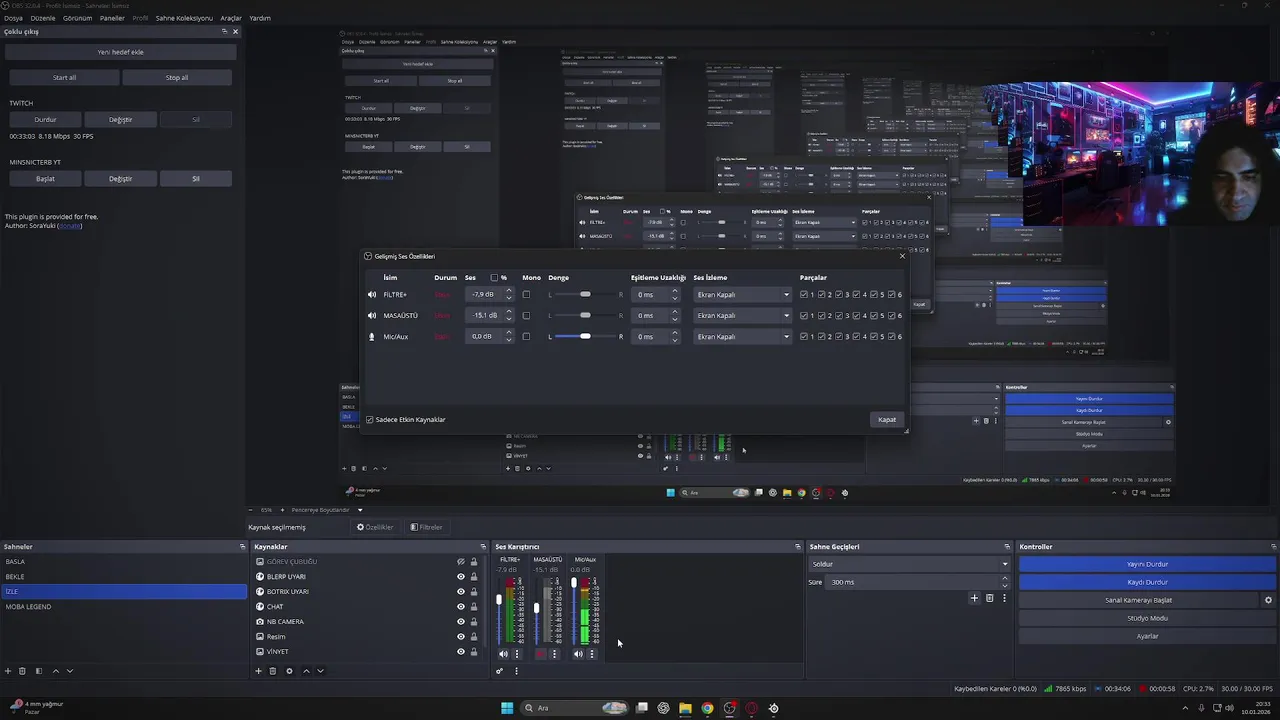Move source down in Kaynaklar toolbar

coord(320,671)
